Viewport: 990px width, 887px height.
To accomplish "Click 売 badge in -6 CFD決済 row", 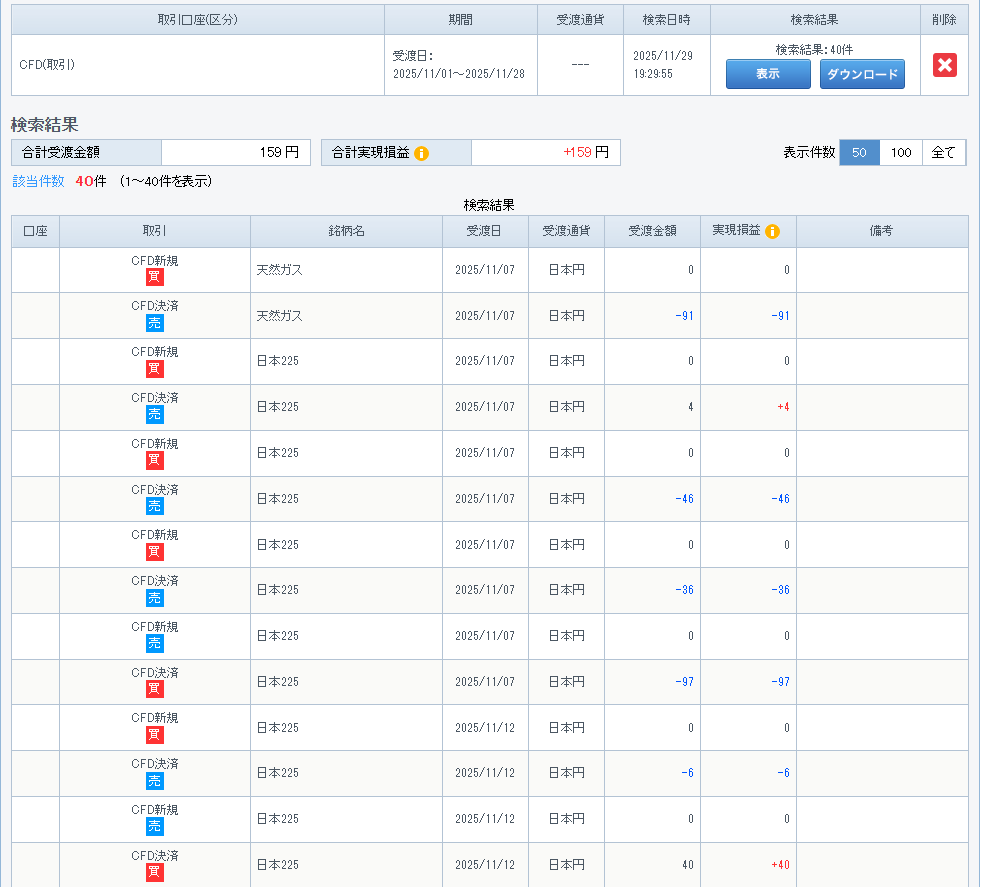I will point(155,781).
